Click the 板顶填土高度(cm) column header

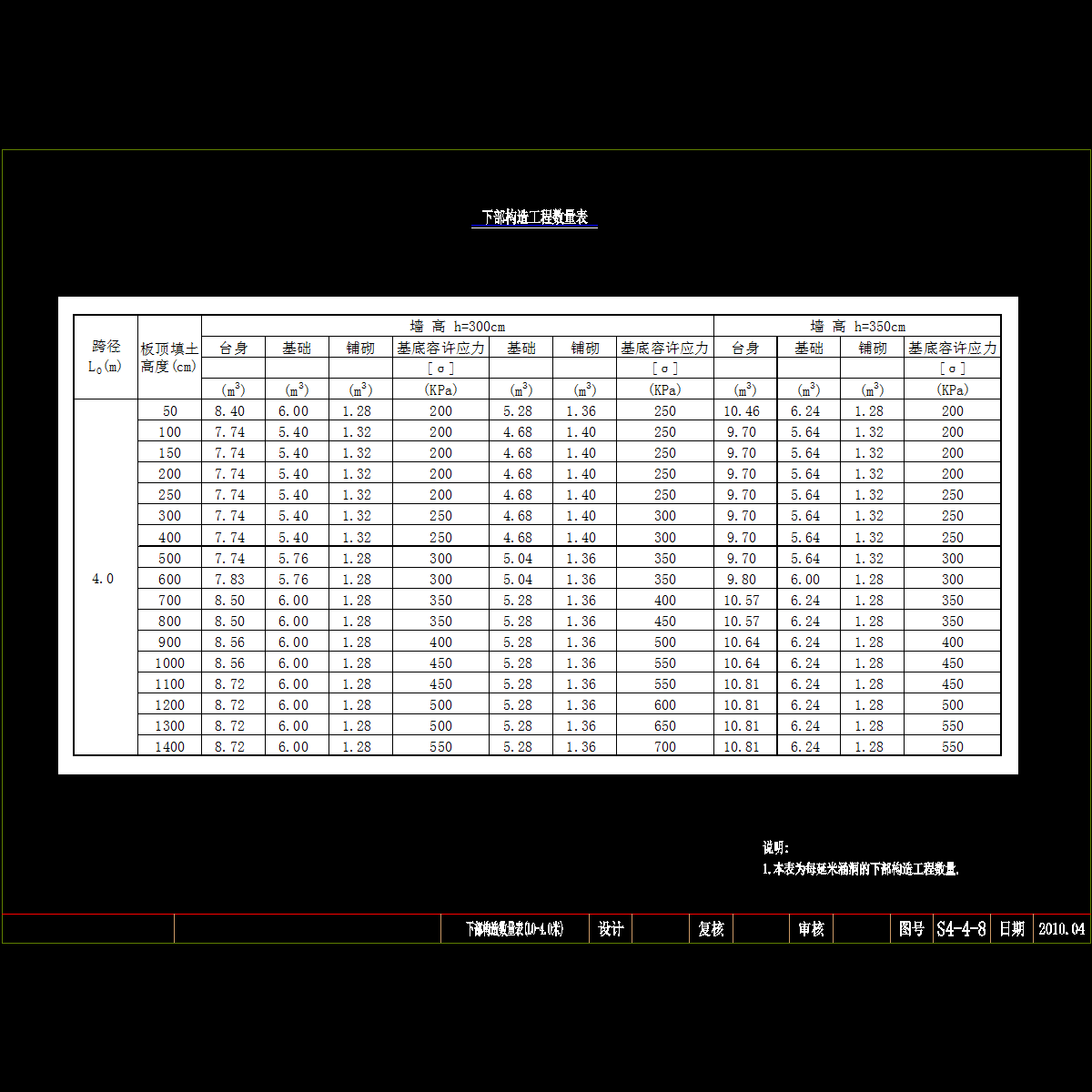[169, 357]
